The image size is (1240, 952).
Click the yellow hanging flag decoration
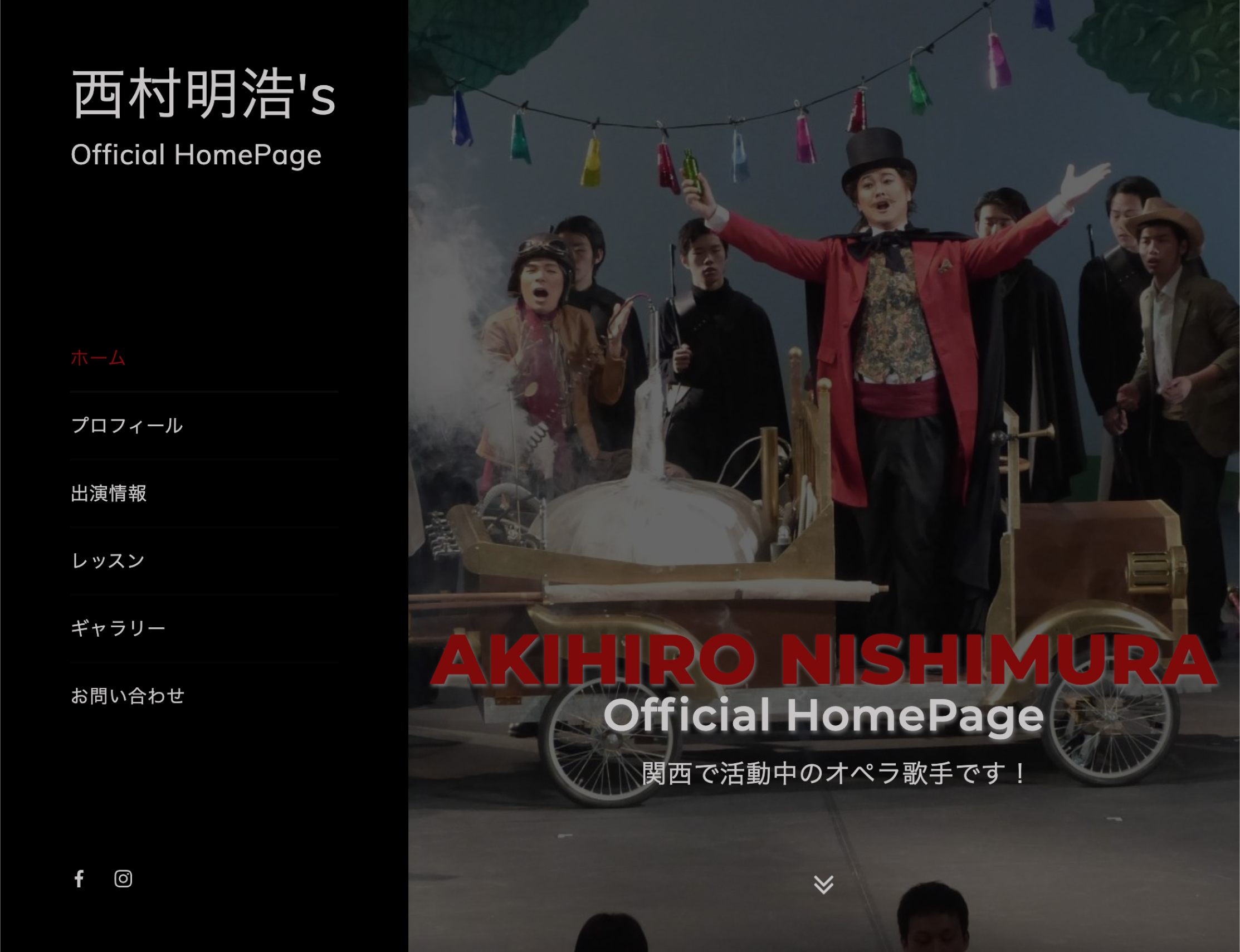[591, 162]
